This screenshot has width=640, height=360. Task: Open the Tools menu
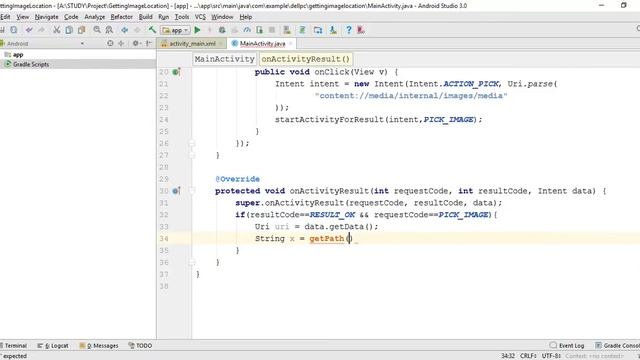coord(182,17)
